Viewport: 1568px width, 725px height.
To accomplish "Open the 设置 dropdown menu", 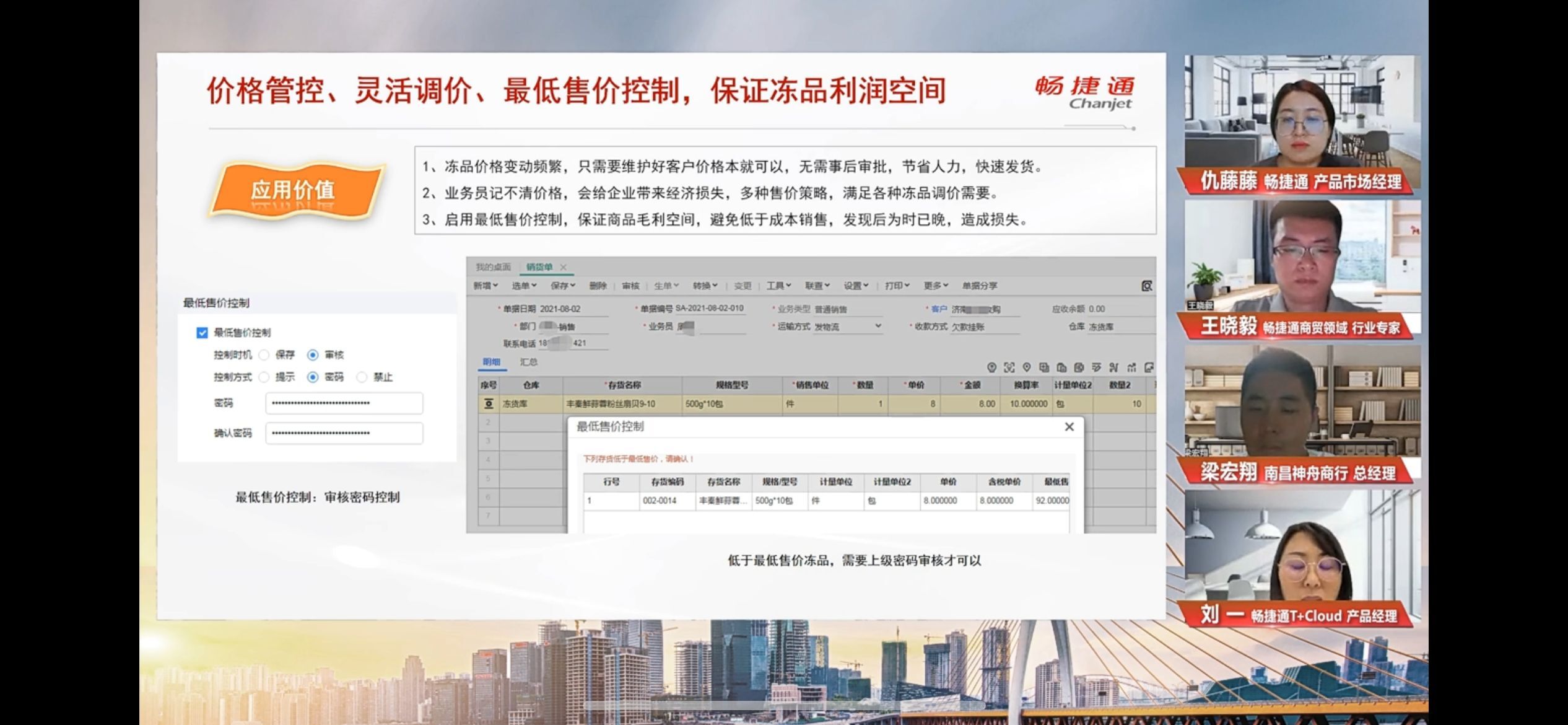I will (856, 286).
